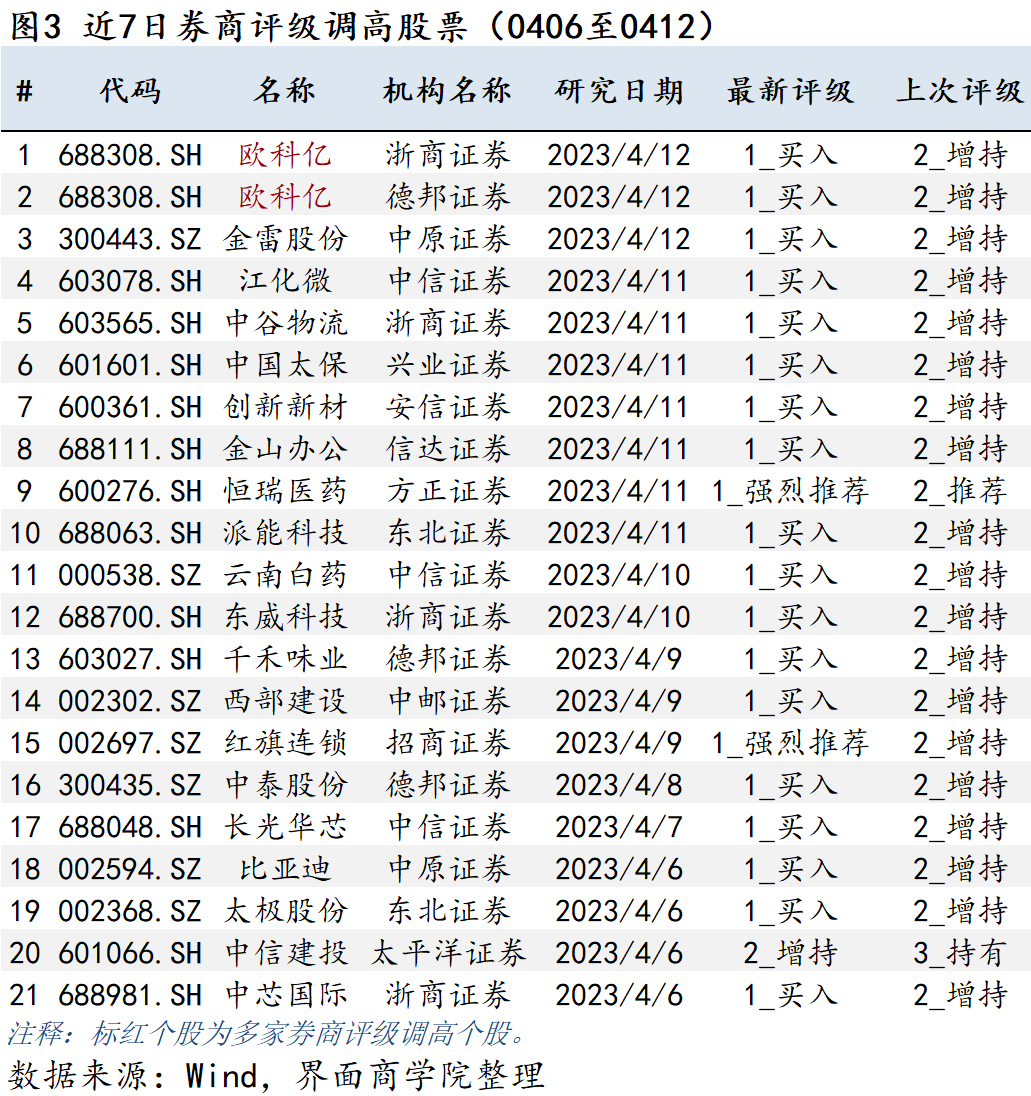
Task: Select stock name 比亚迪
Action: coord(284,869)
